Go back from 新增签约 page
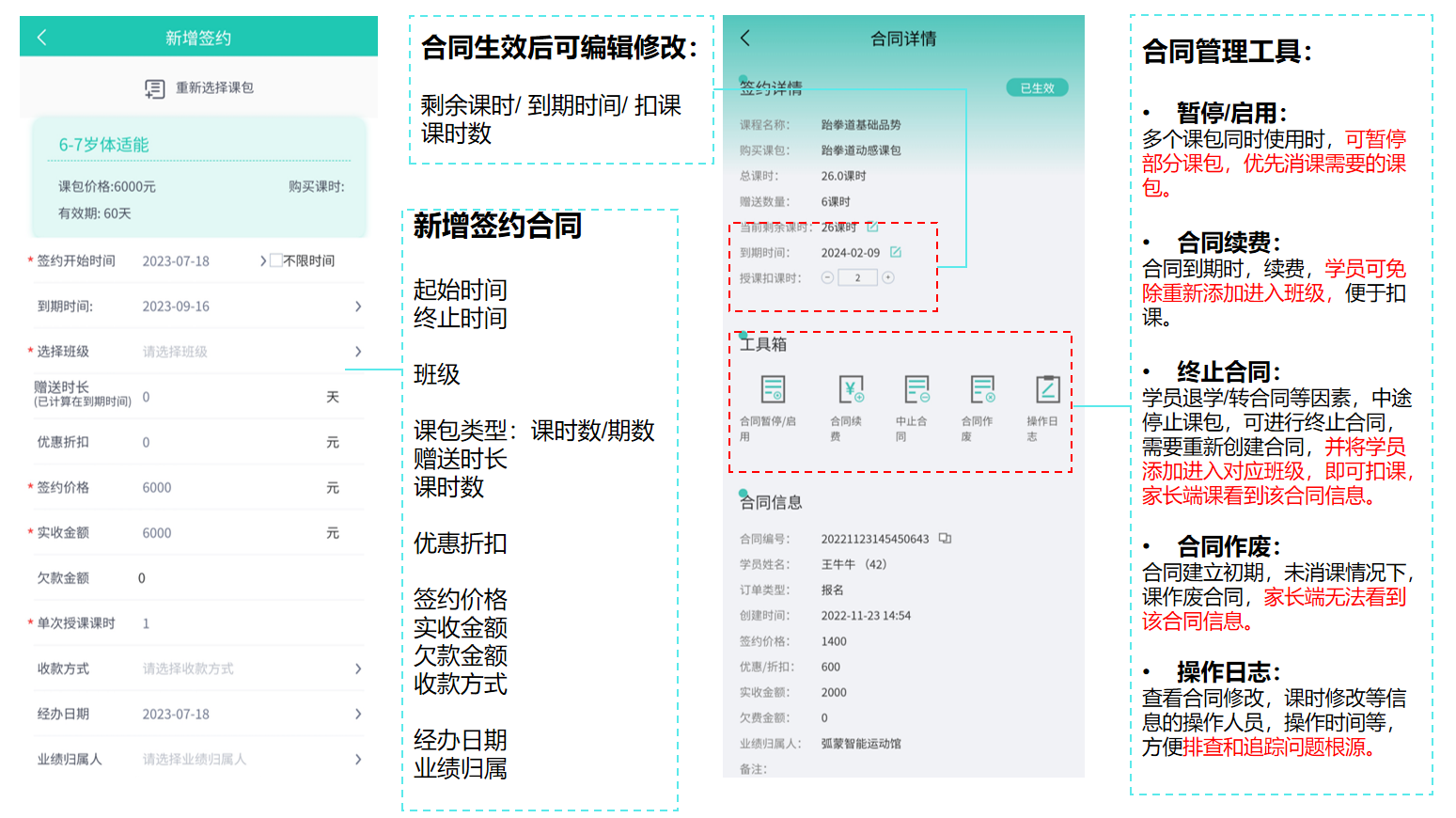Image resolution: width=1456 pixels, height=818 pixels. click(x=41, y=38)
